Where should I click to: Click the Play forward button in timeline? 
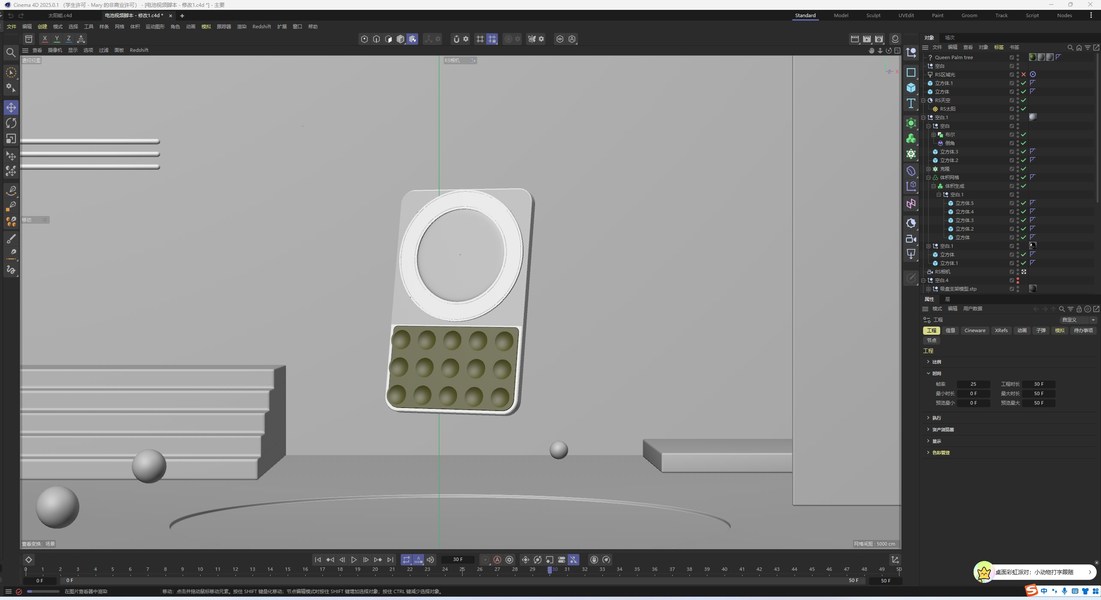tap(354, 560)
